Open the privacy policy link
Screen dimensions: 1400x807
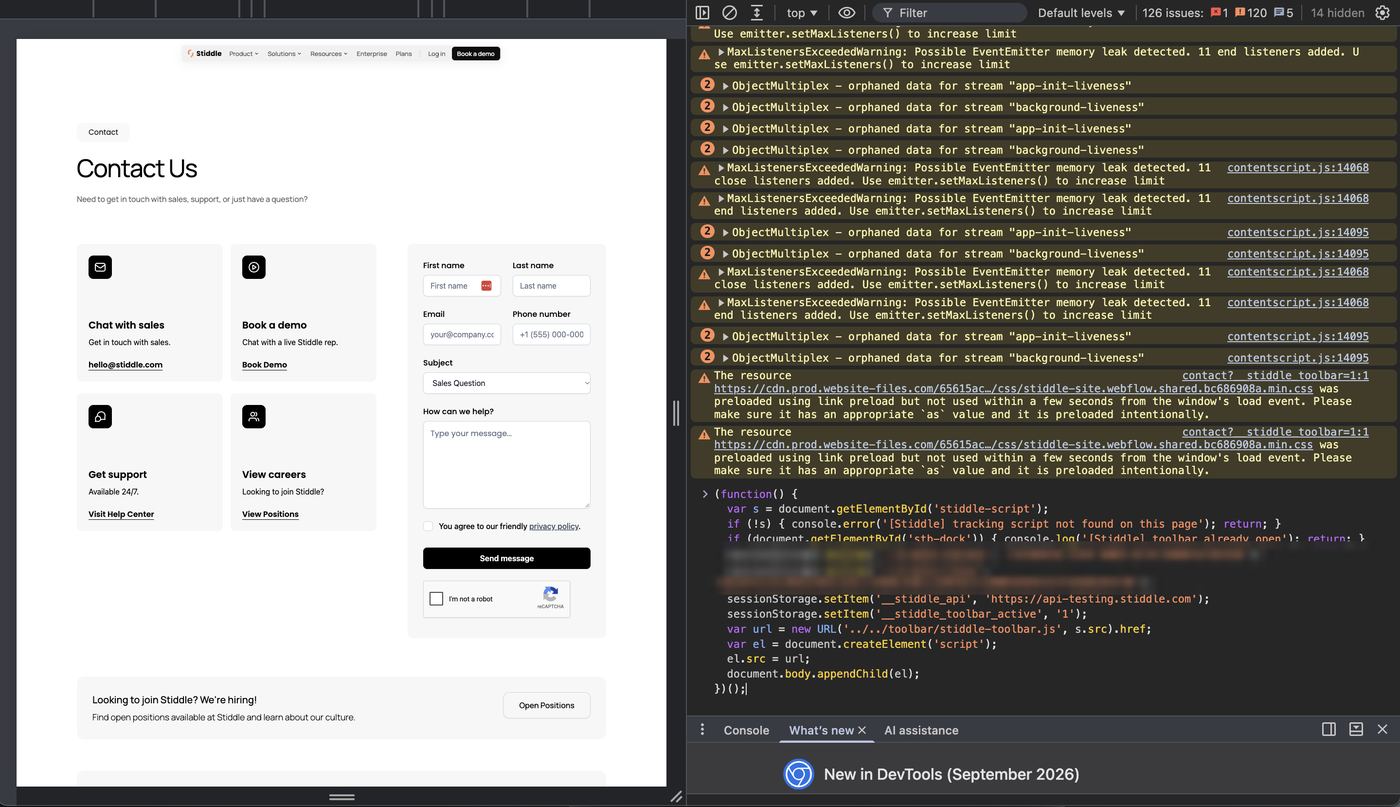(553, 526)
